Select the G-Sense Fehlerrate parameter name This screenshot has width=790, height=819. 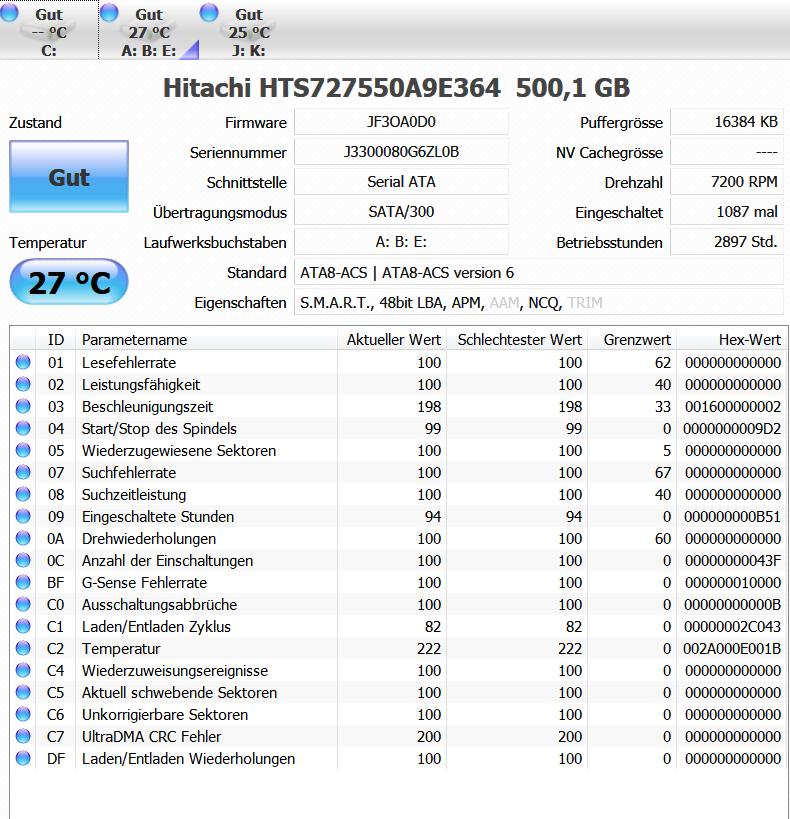144,582
